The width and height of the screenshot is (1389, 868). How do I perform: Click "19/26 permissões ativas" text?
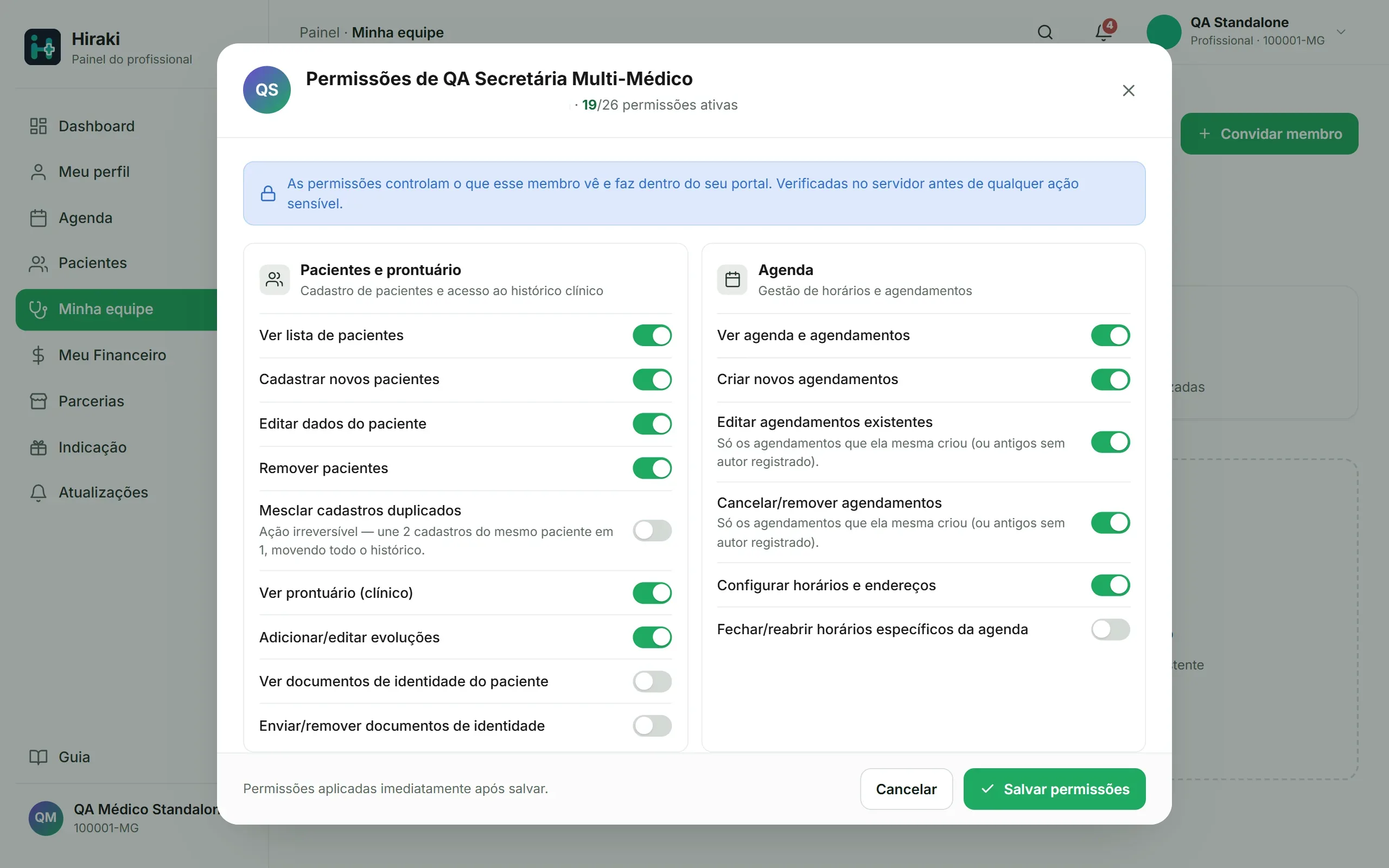pos(659,105)
